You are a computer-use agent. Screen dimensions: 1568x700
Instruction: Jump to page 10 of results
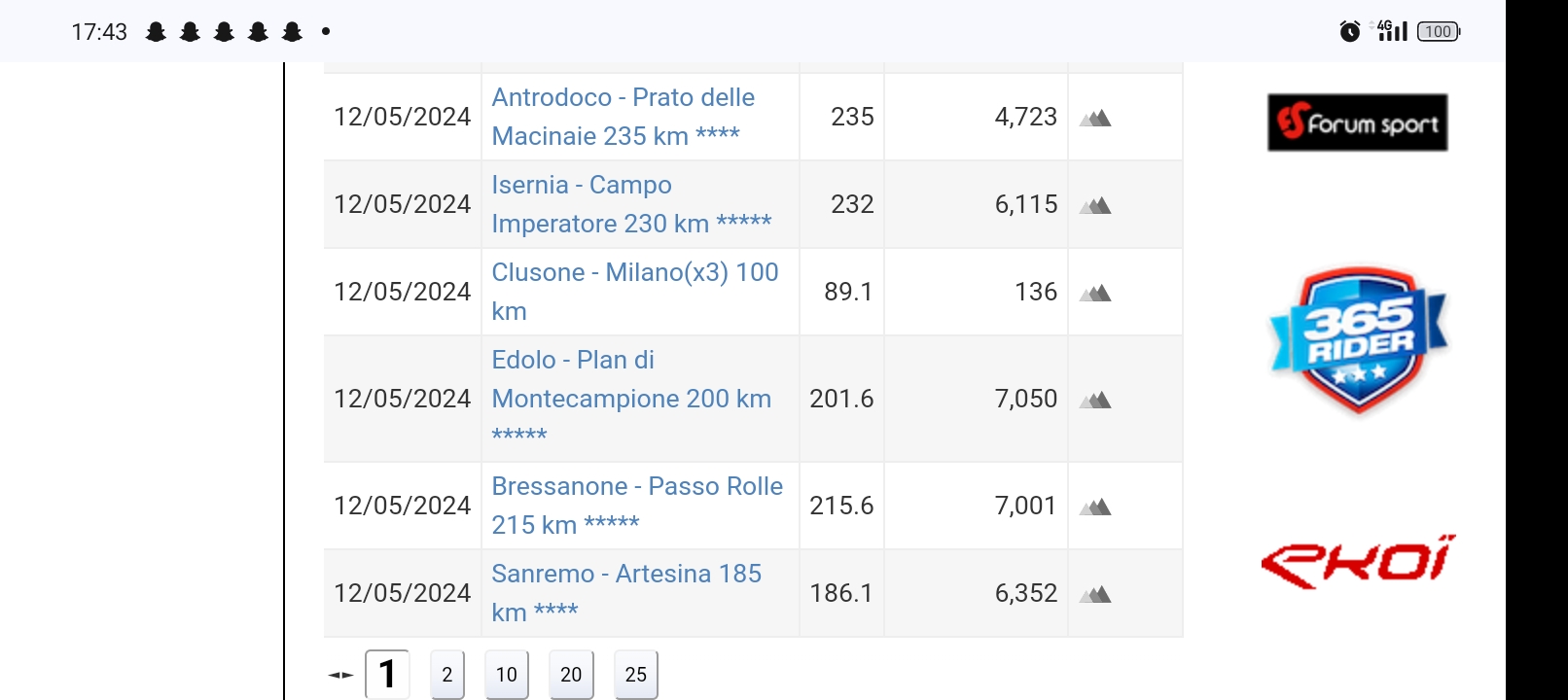(507, 675)
